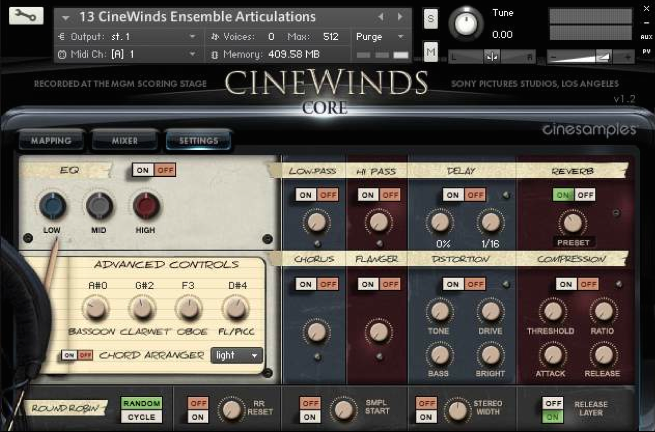Viewport: 655px width, 432px height.
Task: Switch the EQ ON
Action: click(143, 170)
